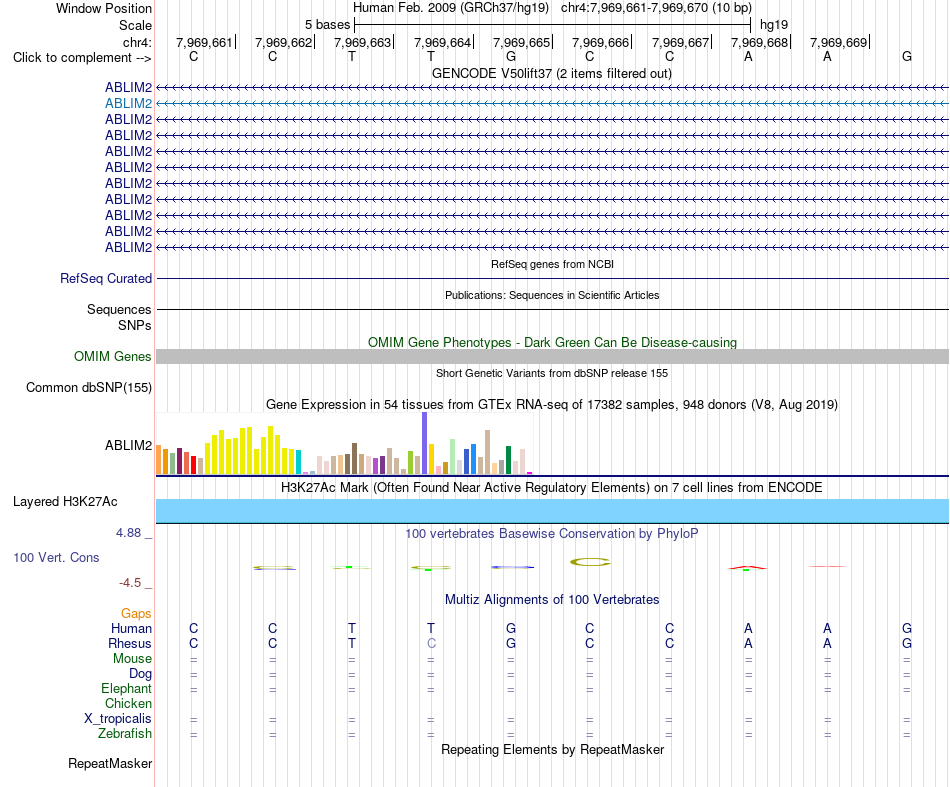This screenshot has width=950, height=787.
Task: Click the G base in the complement row under 7,969,665
Action: pos(511,56)
